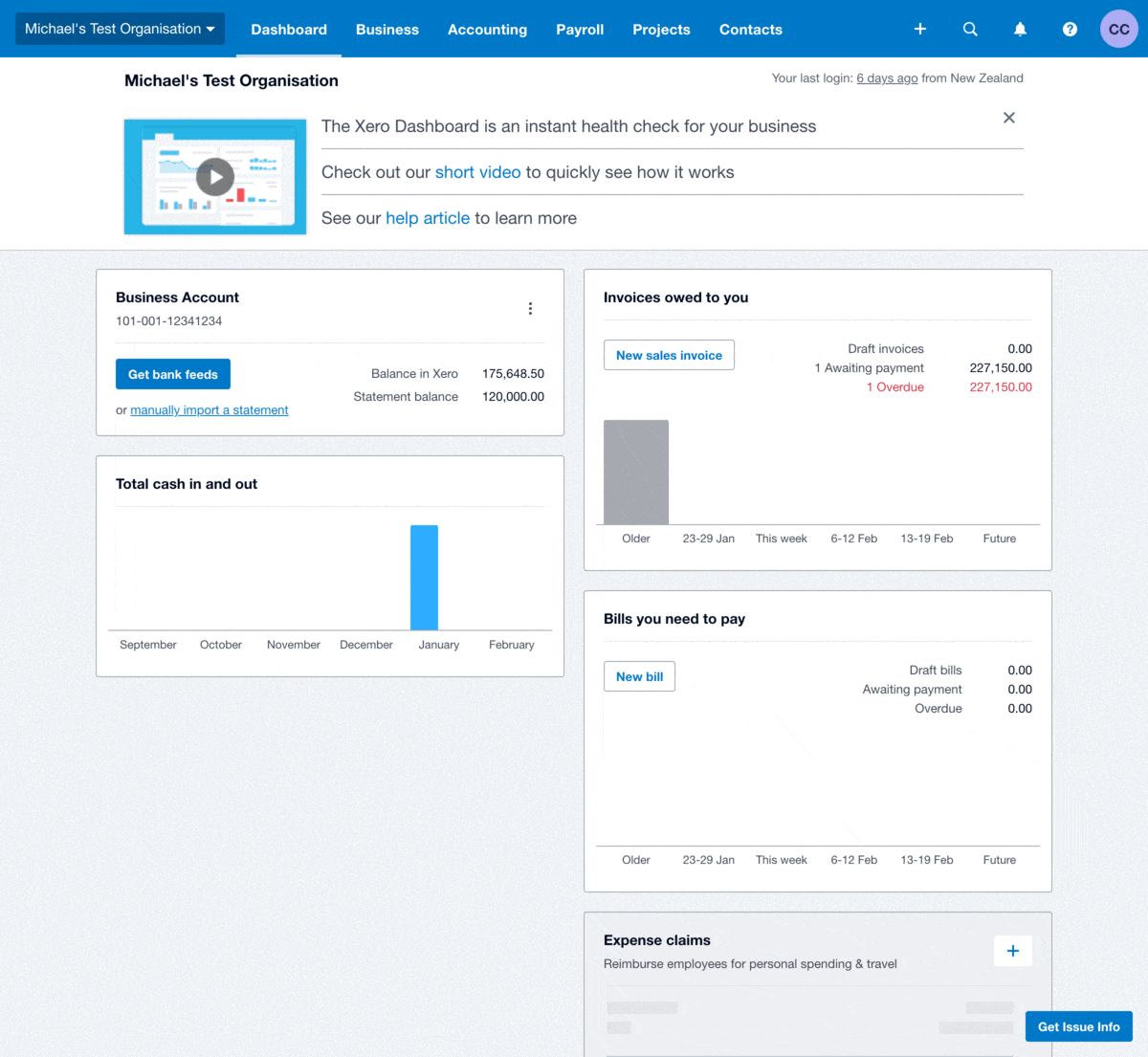Click the 6 days ago last-login link

tap(887, 78)
